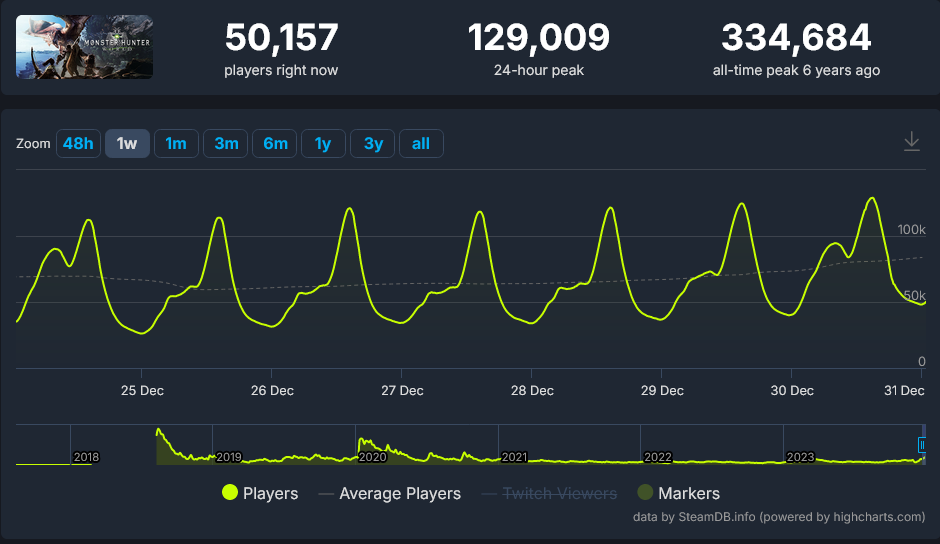This screenshot has height=544, width=940.
Task: Click the 334,684 all-time peak value
Action: 796,38
